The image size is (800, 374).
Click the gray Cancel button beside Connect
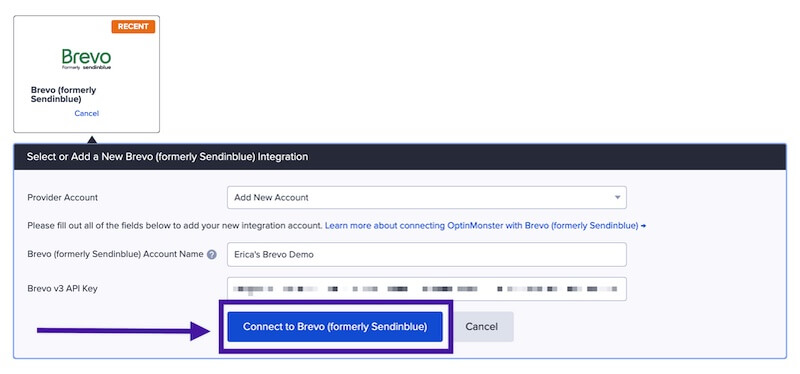pyautogui.click(x=482, y=327)
